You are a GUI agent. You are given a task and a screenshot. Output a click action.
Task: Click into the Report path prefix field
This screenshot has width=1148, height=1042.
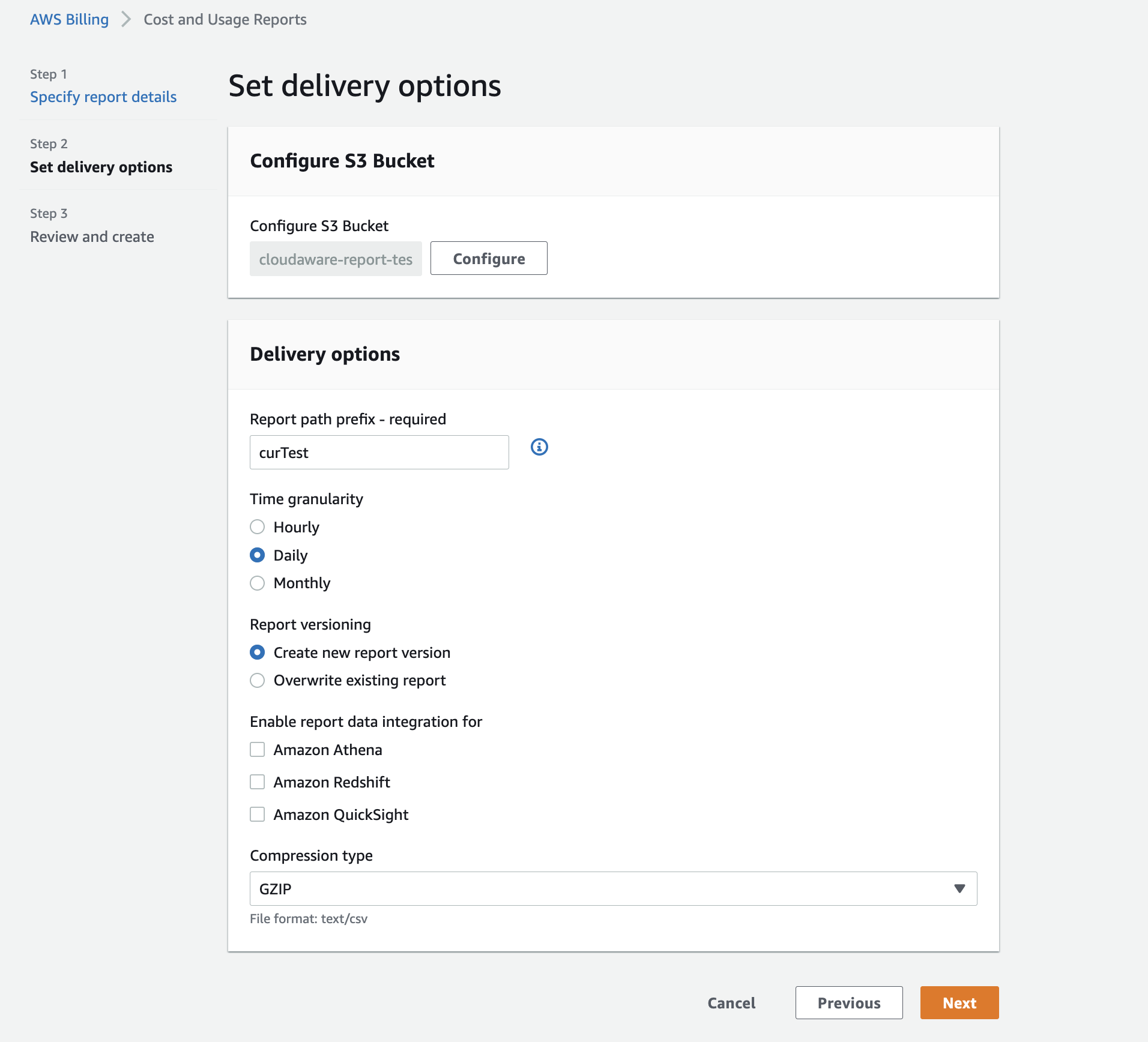coord(379,453)
